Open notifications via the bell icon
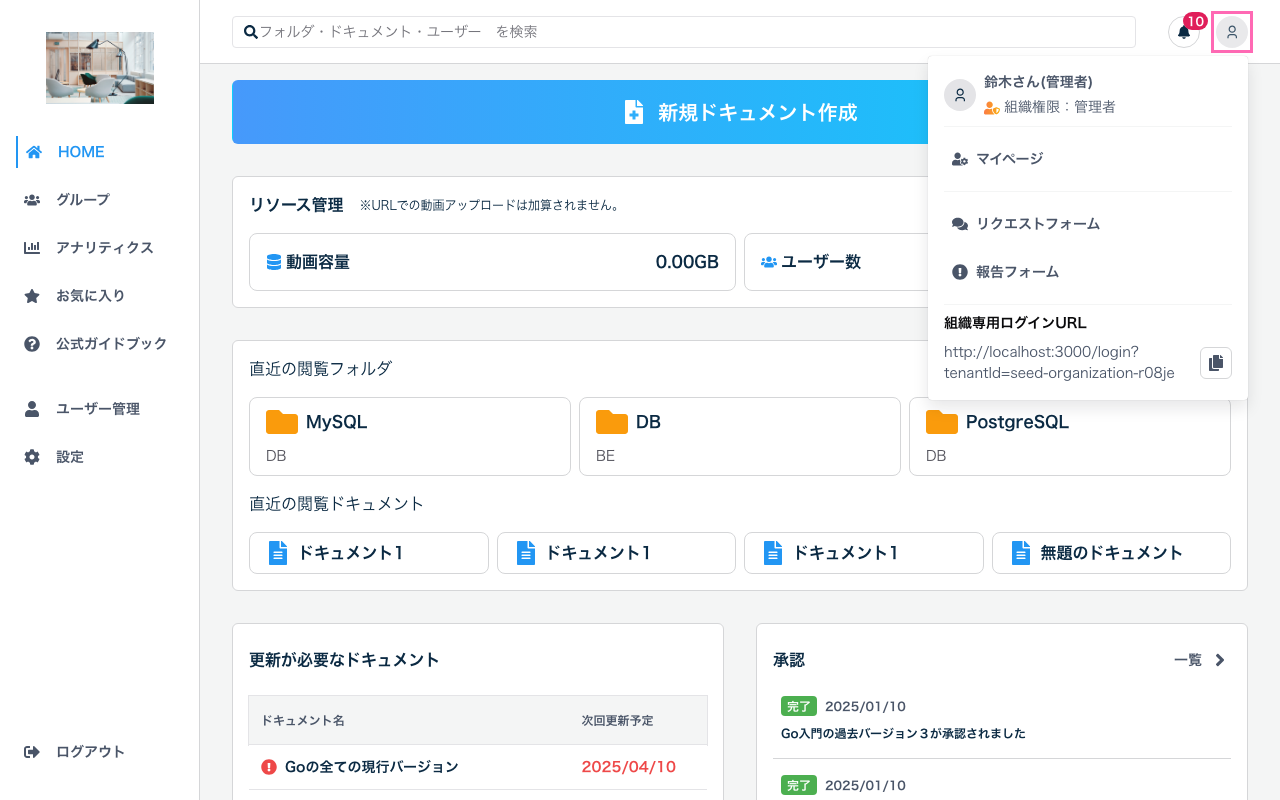The image size is (1280, 800). [1183, 32]
